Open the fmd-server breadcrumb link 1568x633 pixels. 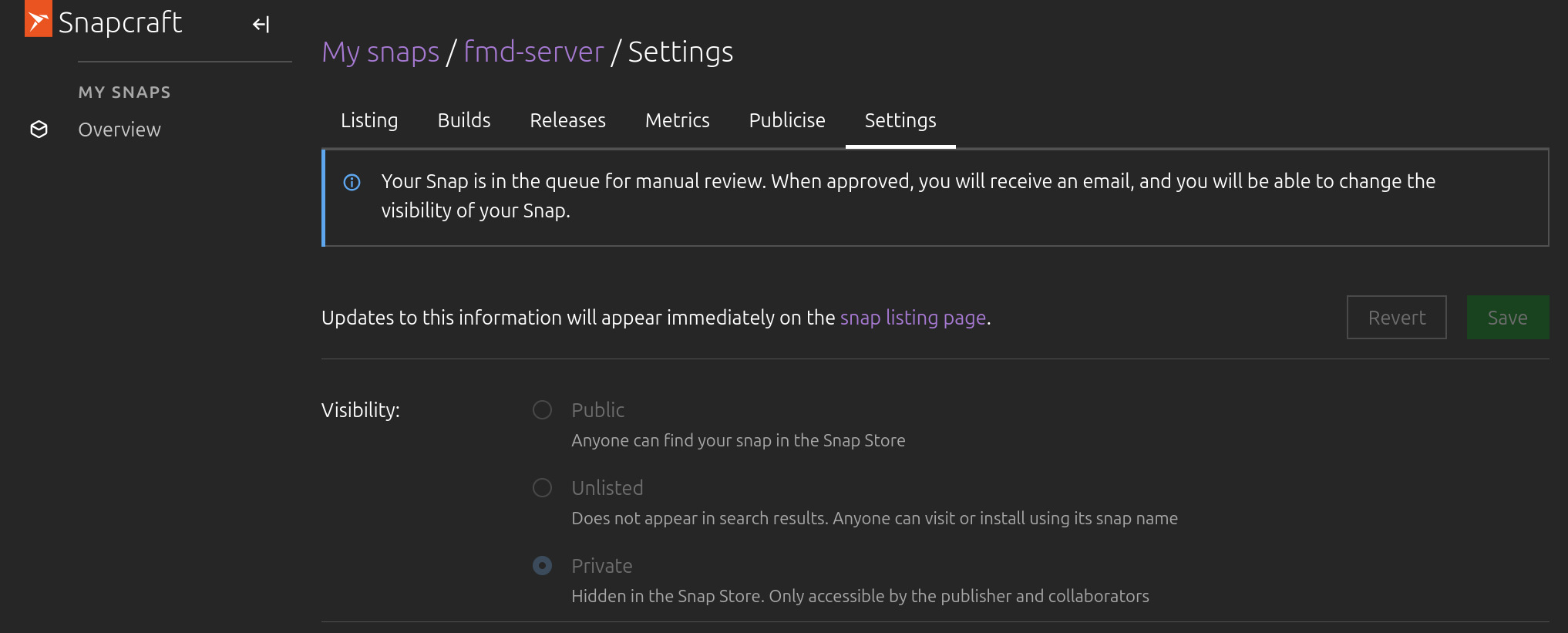(x=533, y=52)
